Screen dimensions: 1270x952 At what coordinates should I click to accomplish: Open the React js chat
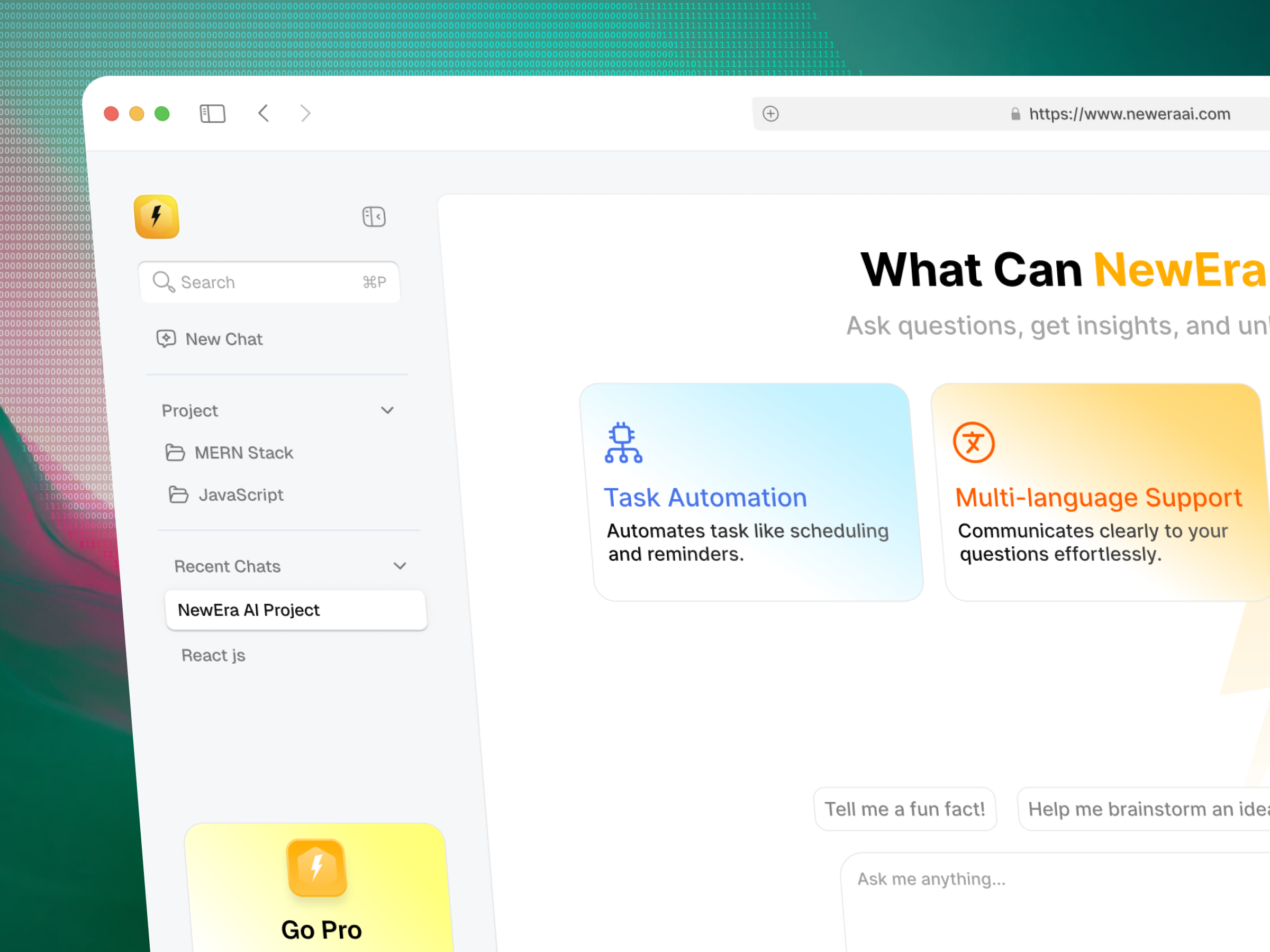click(214, 655)
